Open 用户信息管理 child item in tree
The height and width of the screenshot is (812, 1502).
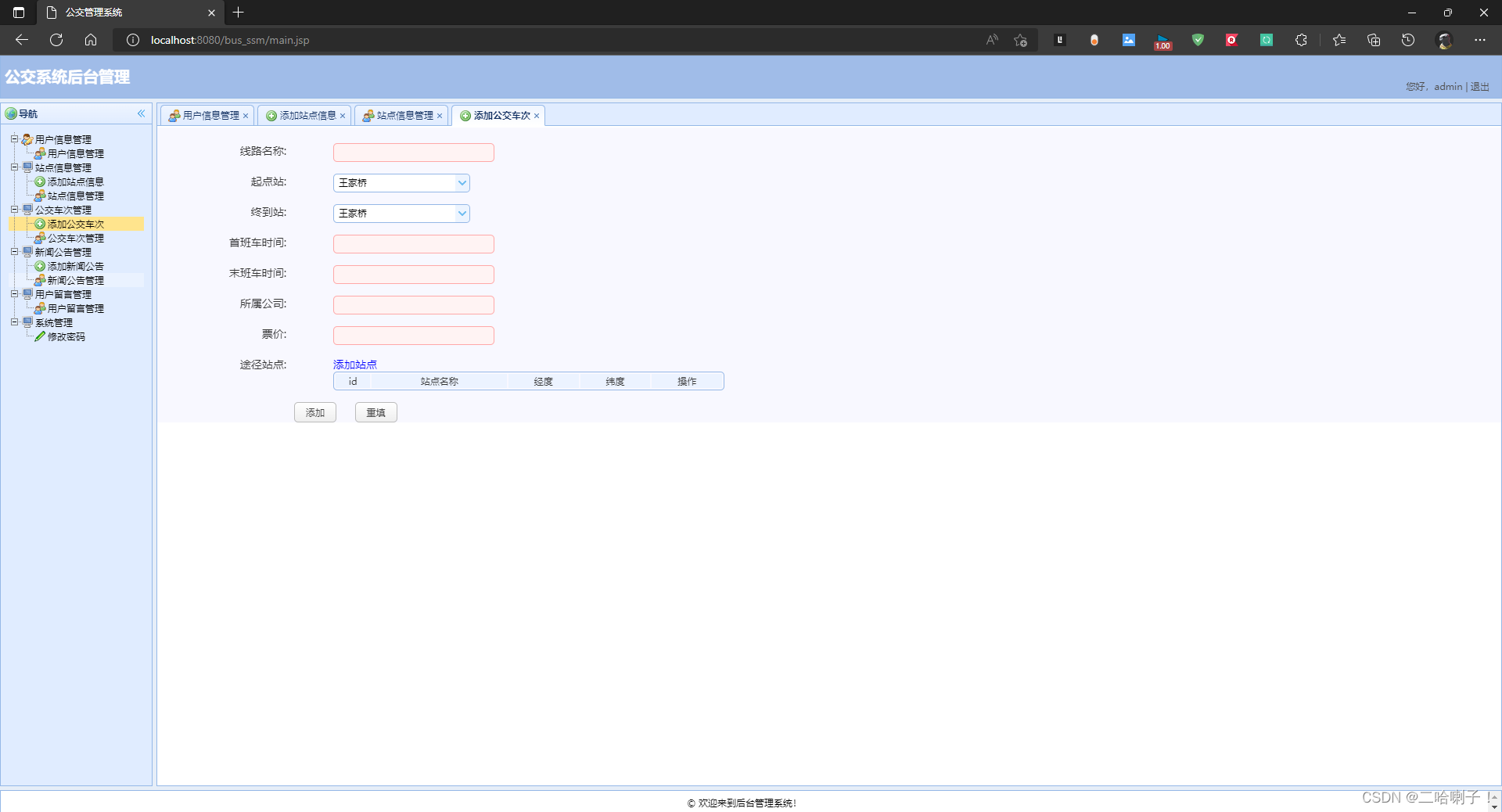(75, 154)
